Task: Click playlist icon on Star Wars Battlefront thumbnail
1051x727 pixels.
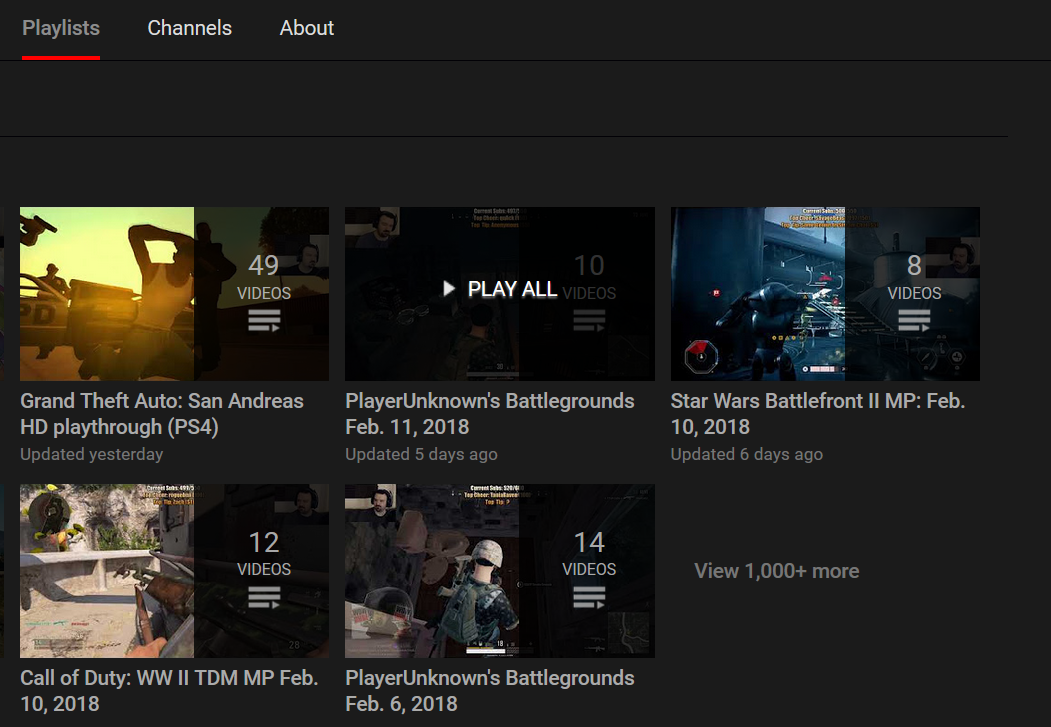Action: [914, 320]
